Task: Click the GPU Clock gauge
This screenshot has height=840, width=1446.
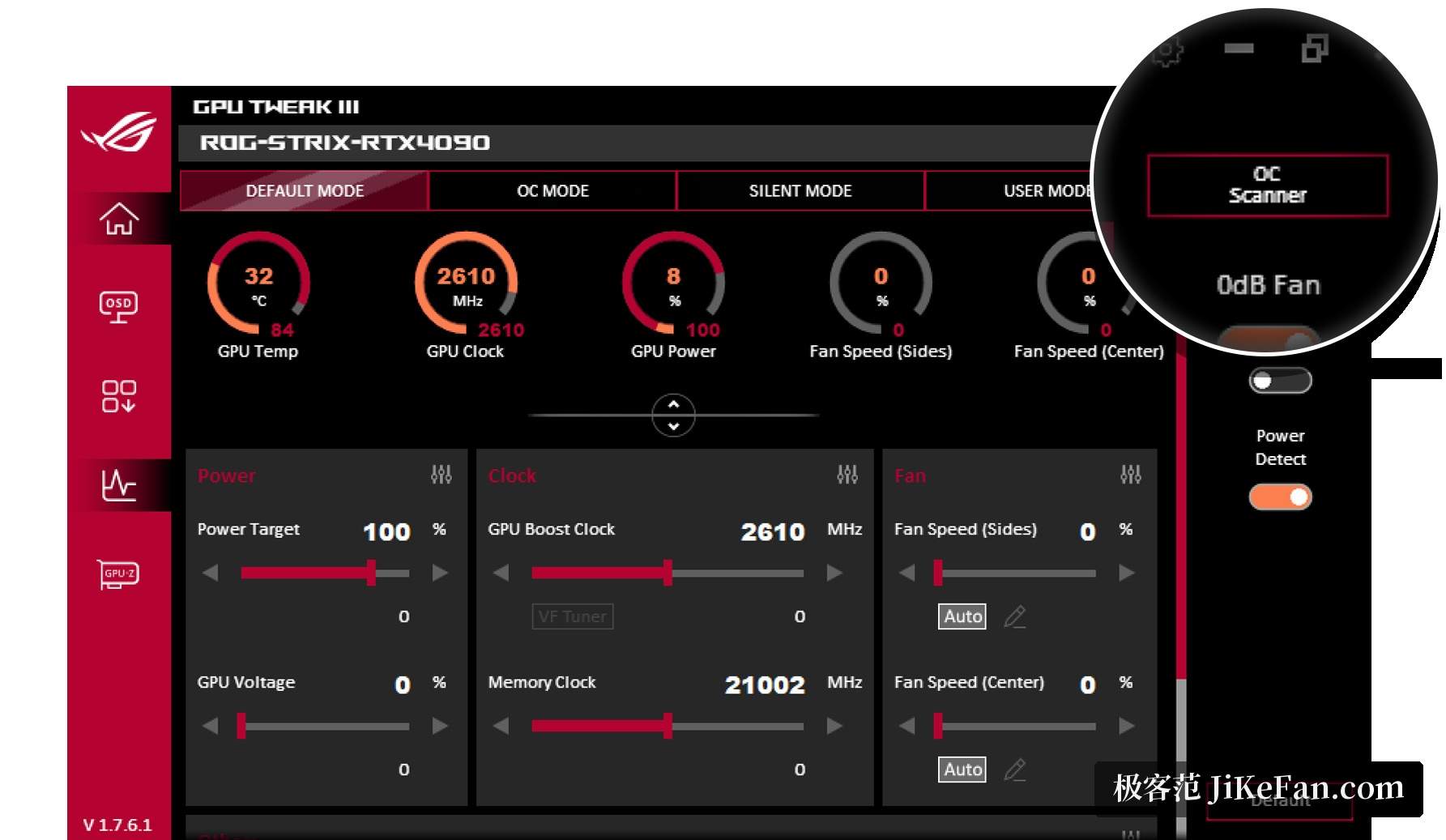Action: pyautogui.click(x=466, y=284)
